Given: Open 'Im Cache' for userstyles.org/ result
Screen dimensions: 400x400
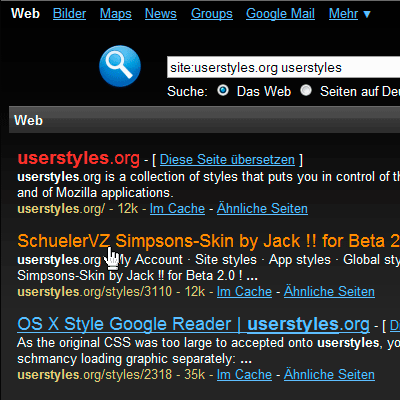Looking at the screenshot, I should pyautogui.click(x=177, y=209).
